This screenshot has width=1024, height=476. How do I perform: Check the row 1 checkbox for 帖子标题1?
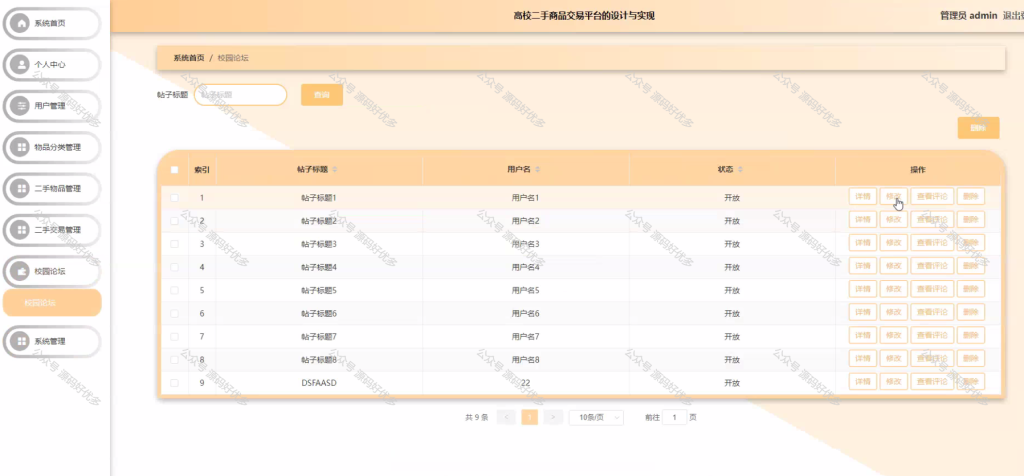coord(174,197)
